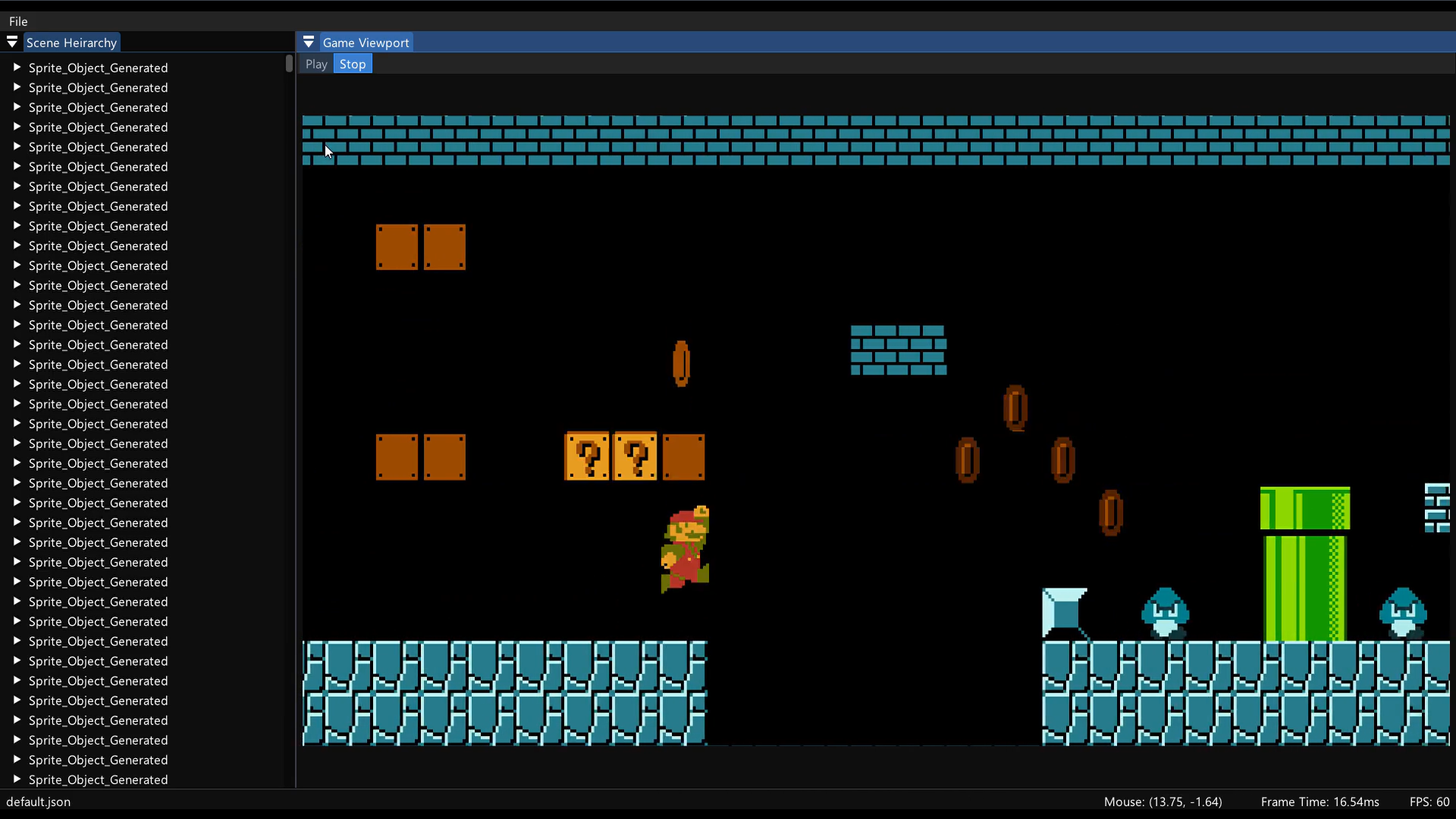This screenshot has width=1456, height=819.
Task: Select the Goomba left of the pipe
Action: point(1165,612)
